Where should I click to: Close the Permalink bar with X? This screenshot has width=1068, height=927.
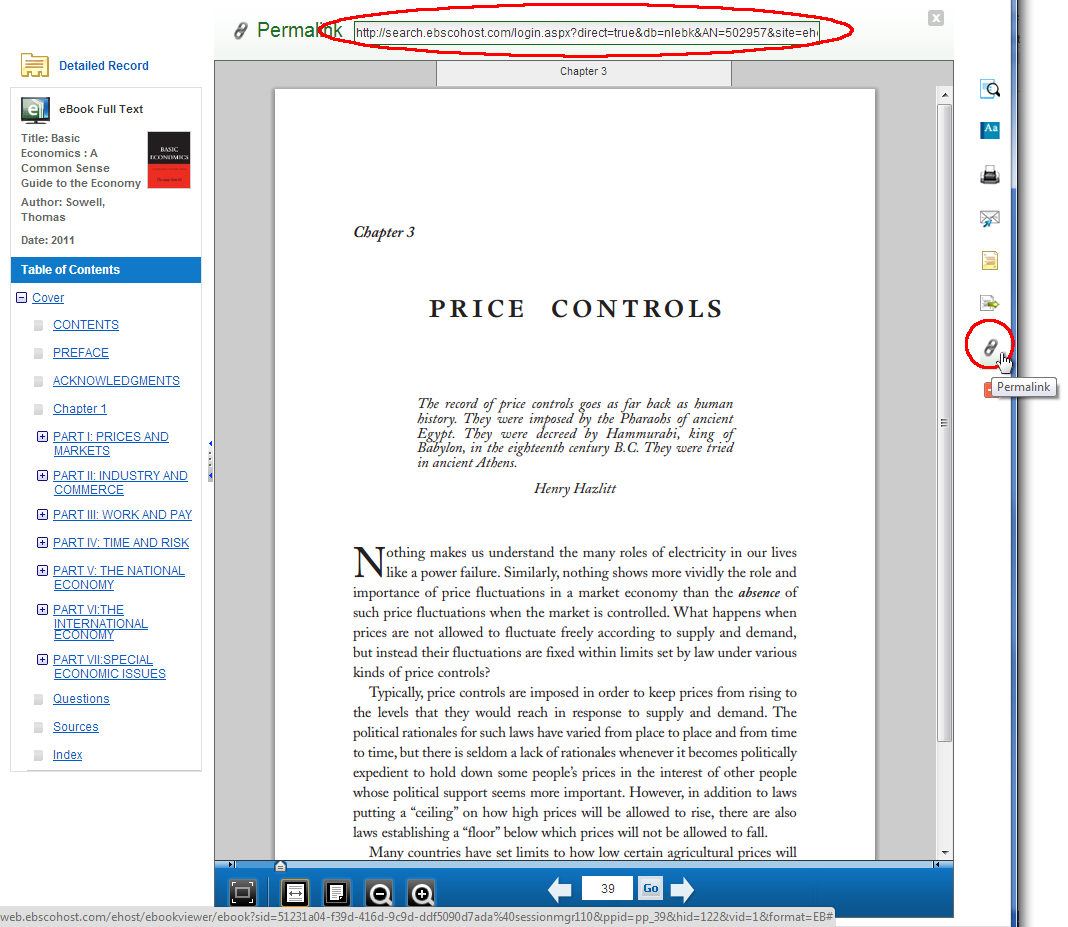936,18
